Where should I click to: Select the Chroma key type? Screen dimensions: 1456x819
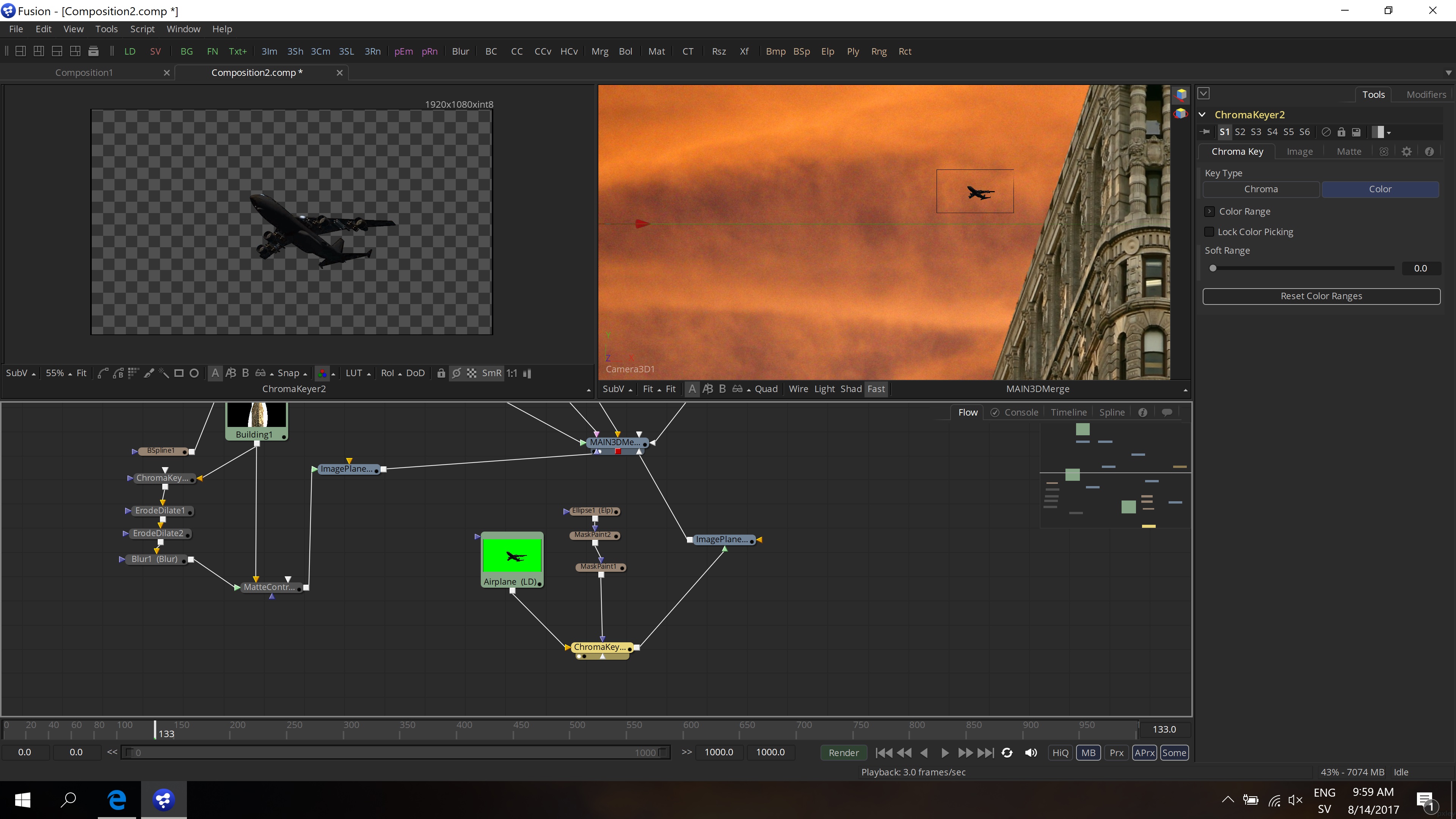click(x=1260, y=189)
